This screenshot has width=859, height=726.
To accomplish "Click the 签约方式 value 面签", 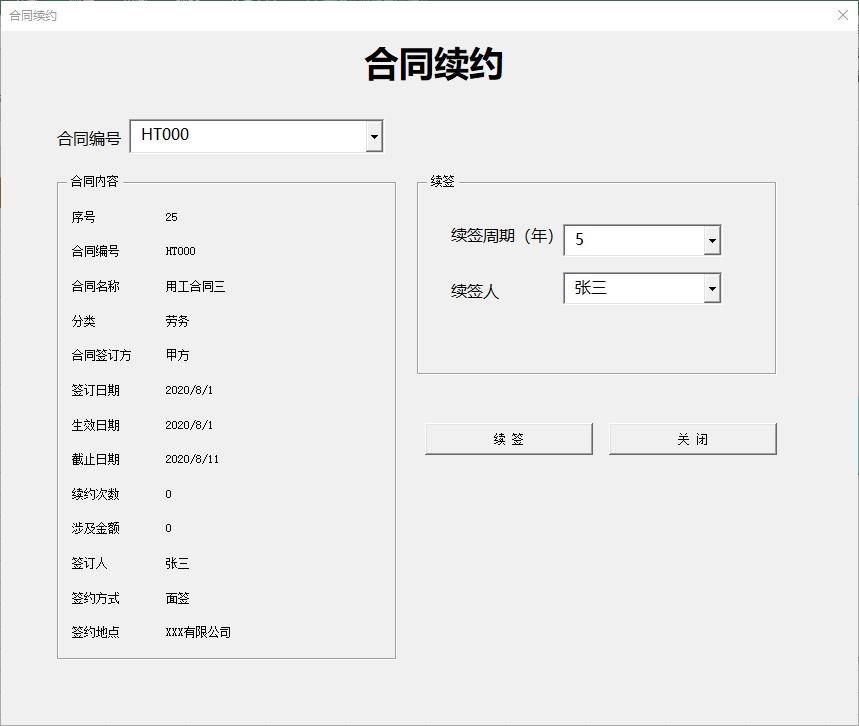I will click(177, 598).
